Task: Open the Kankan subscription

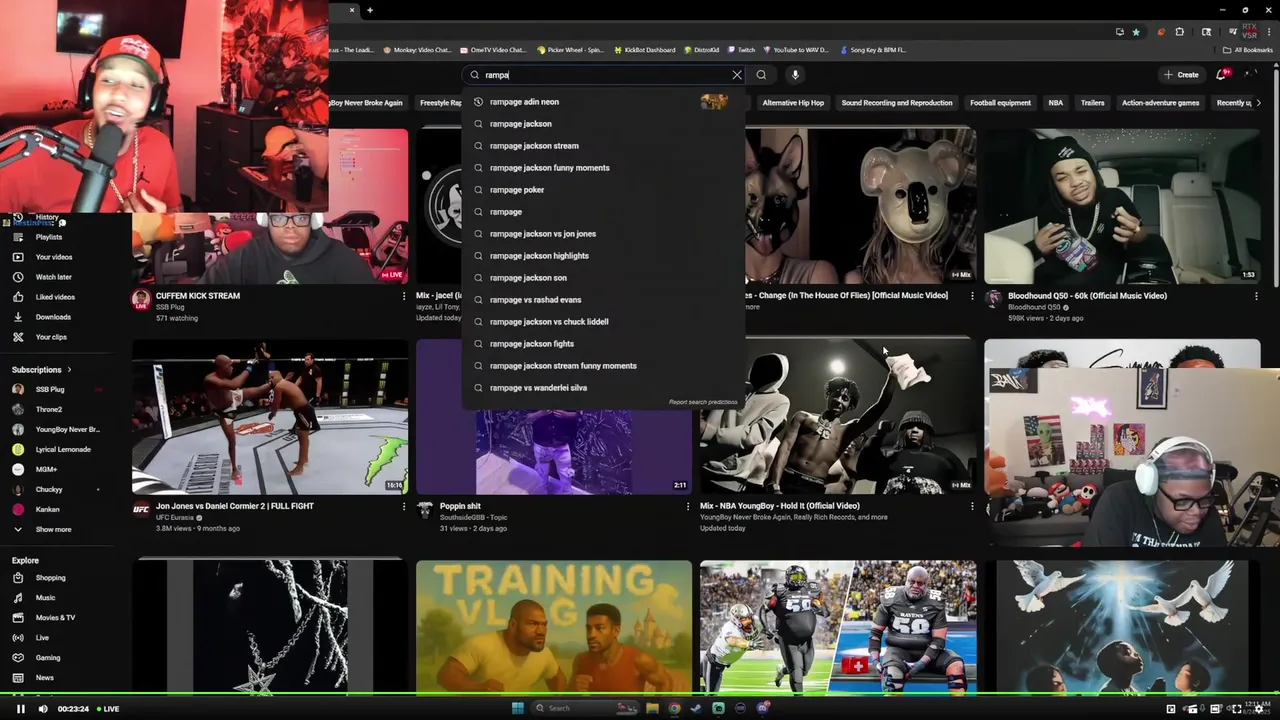Action: [48, 509]
